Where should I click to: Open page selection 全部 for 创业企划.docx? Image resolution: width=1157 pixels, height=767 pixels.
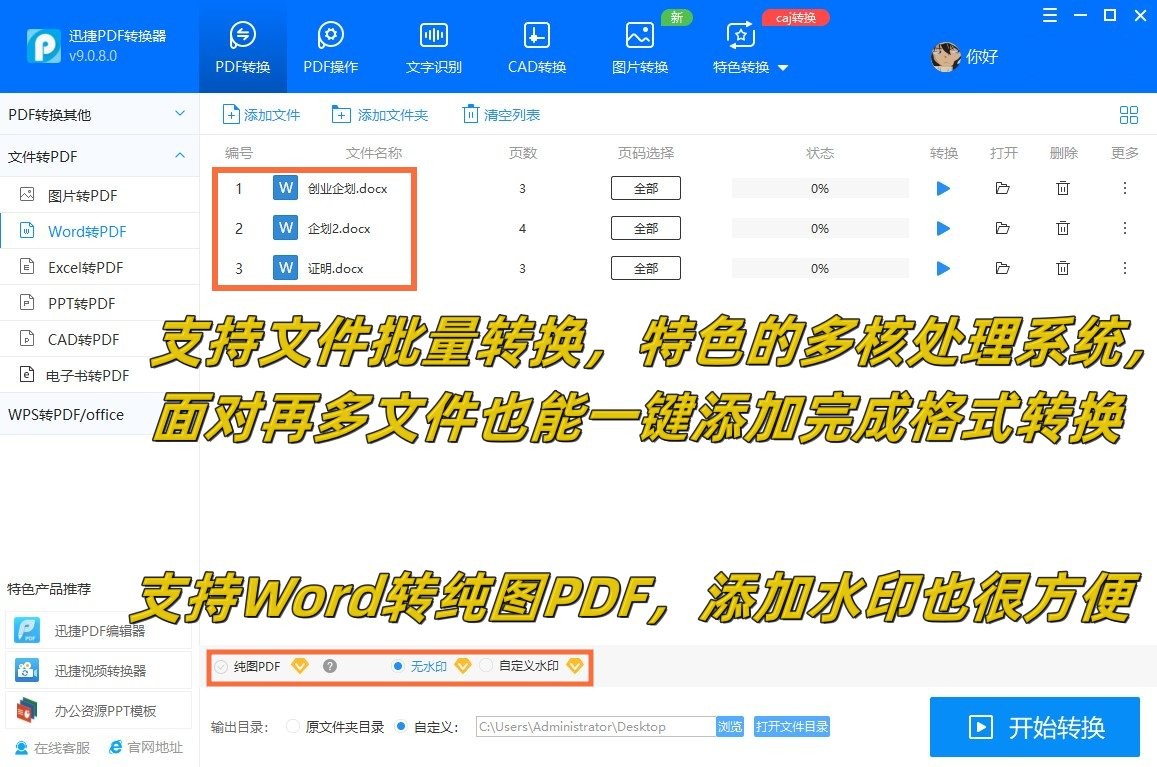click(x=646, y=188)
